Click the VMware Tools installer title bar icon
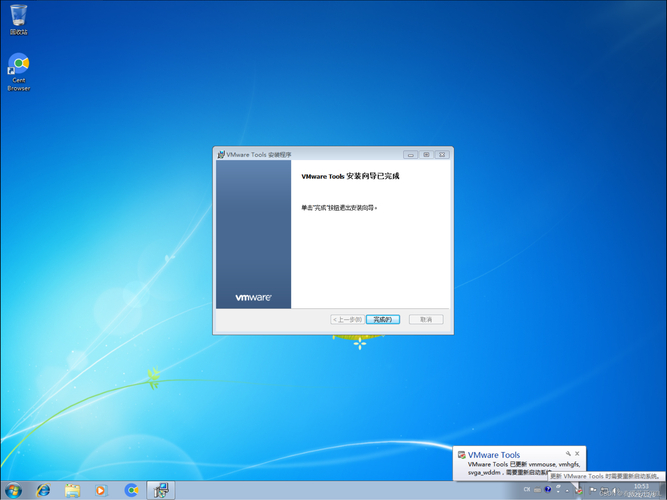The width and height of the screenshot is (667, 500). point(221,154)
